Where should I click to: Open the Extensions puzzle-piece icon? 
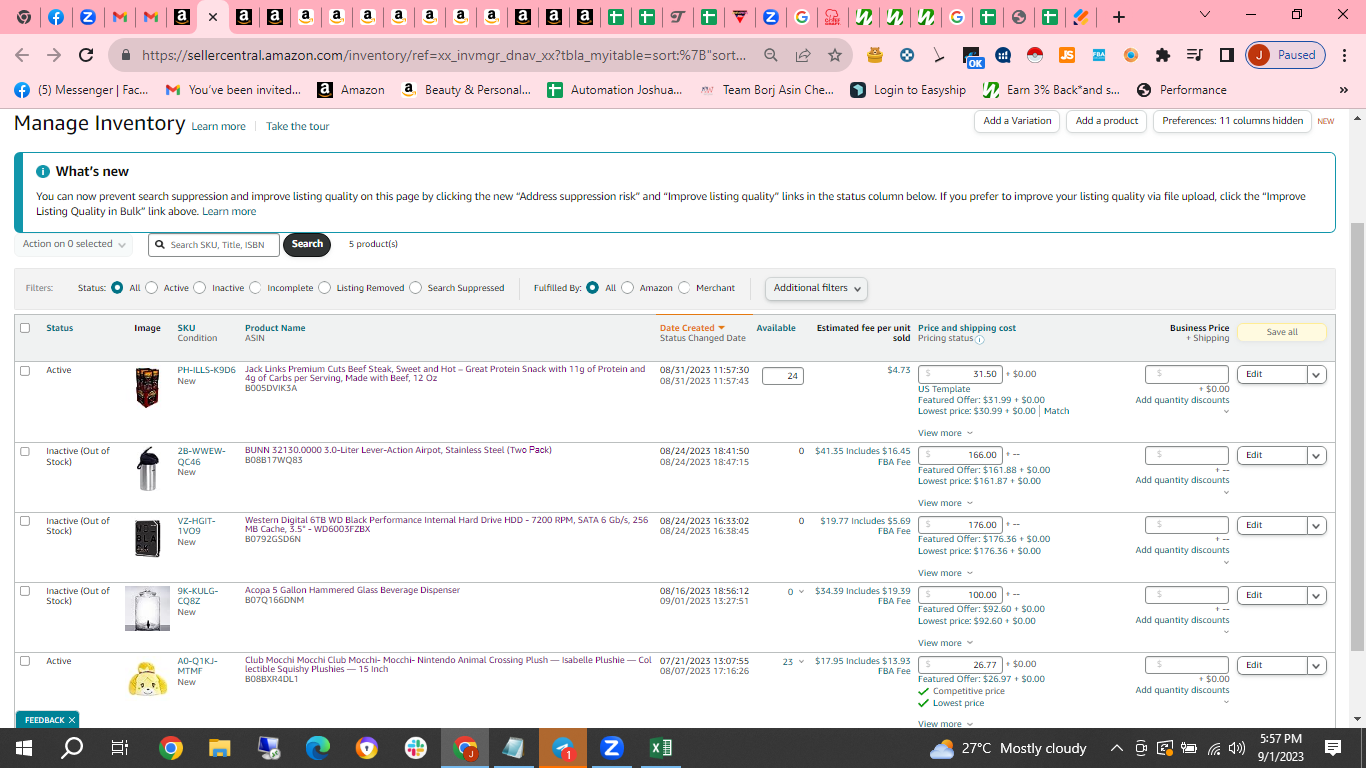pyautogui.click(x=1162, y=55)
